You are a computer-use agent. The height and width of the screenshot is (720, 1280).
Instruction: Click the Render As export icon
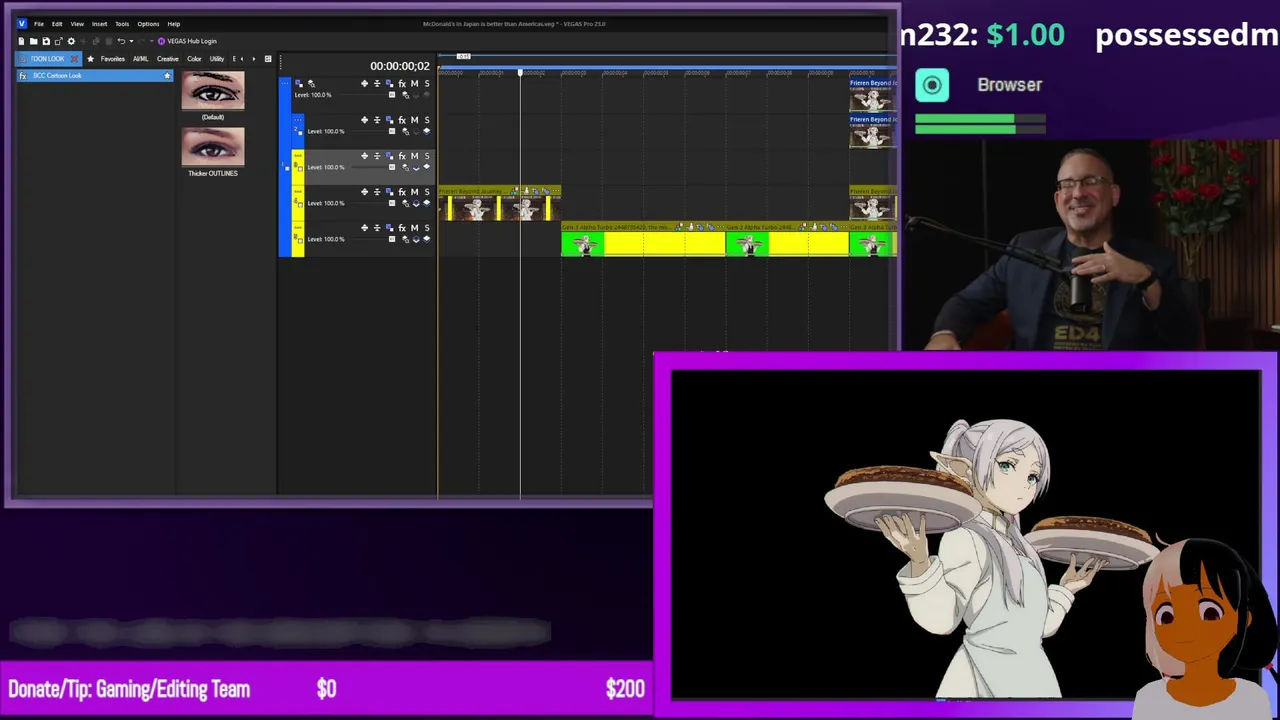(x=58, y=41)
